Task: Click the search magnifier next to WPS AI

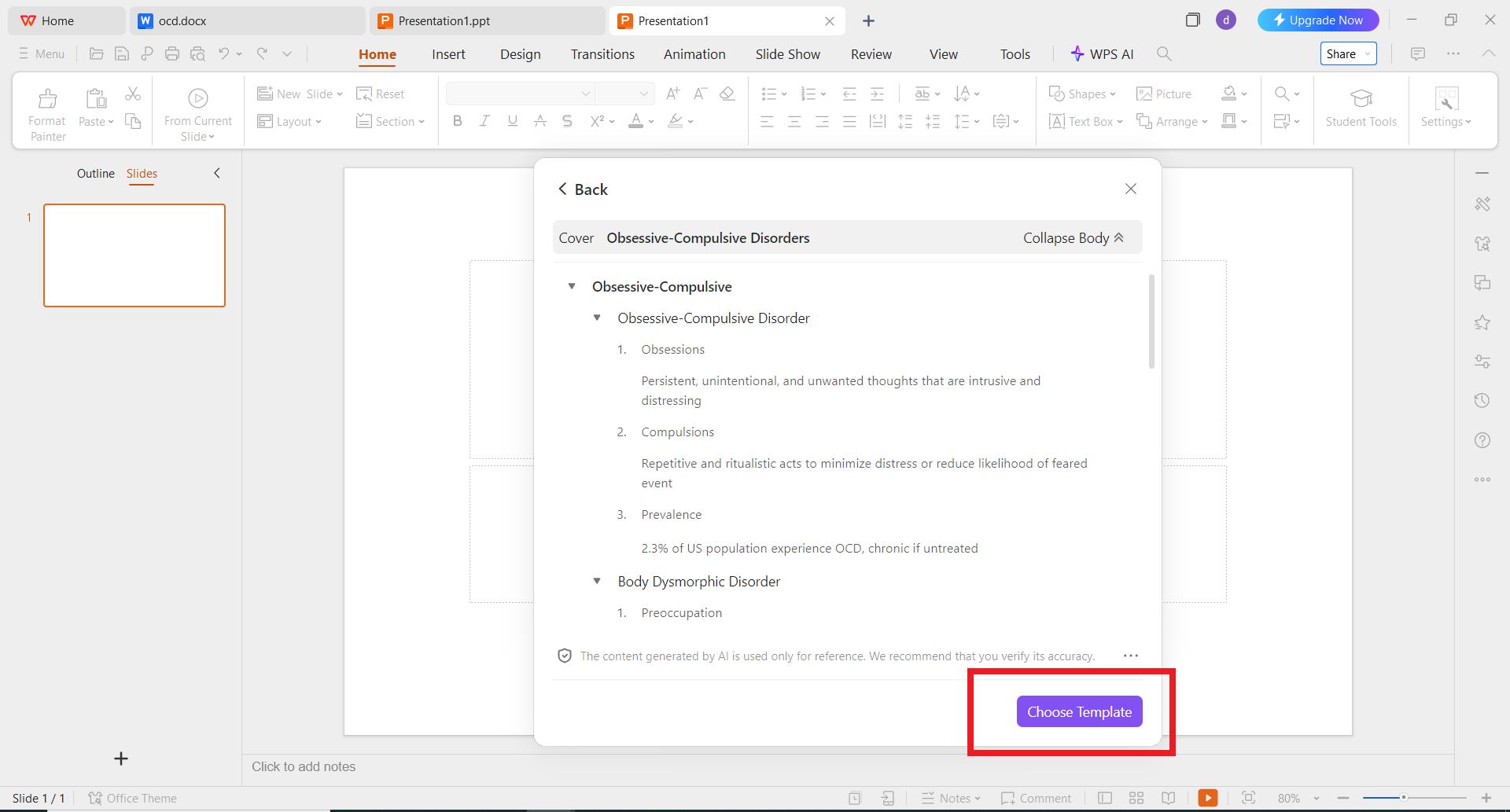Action: click(x=1164, y=53)
